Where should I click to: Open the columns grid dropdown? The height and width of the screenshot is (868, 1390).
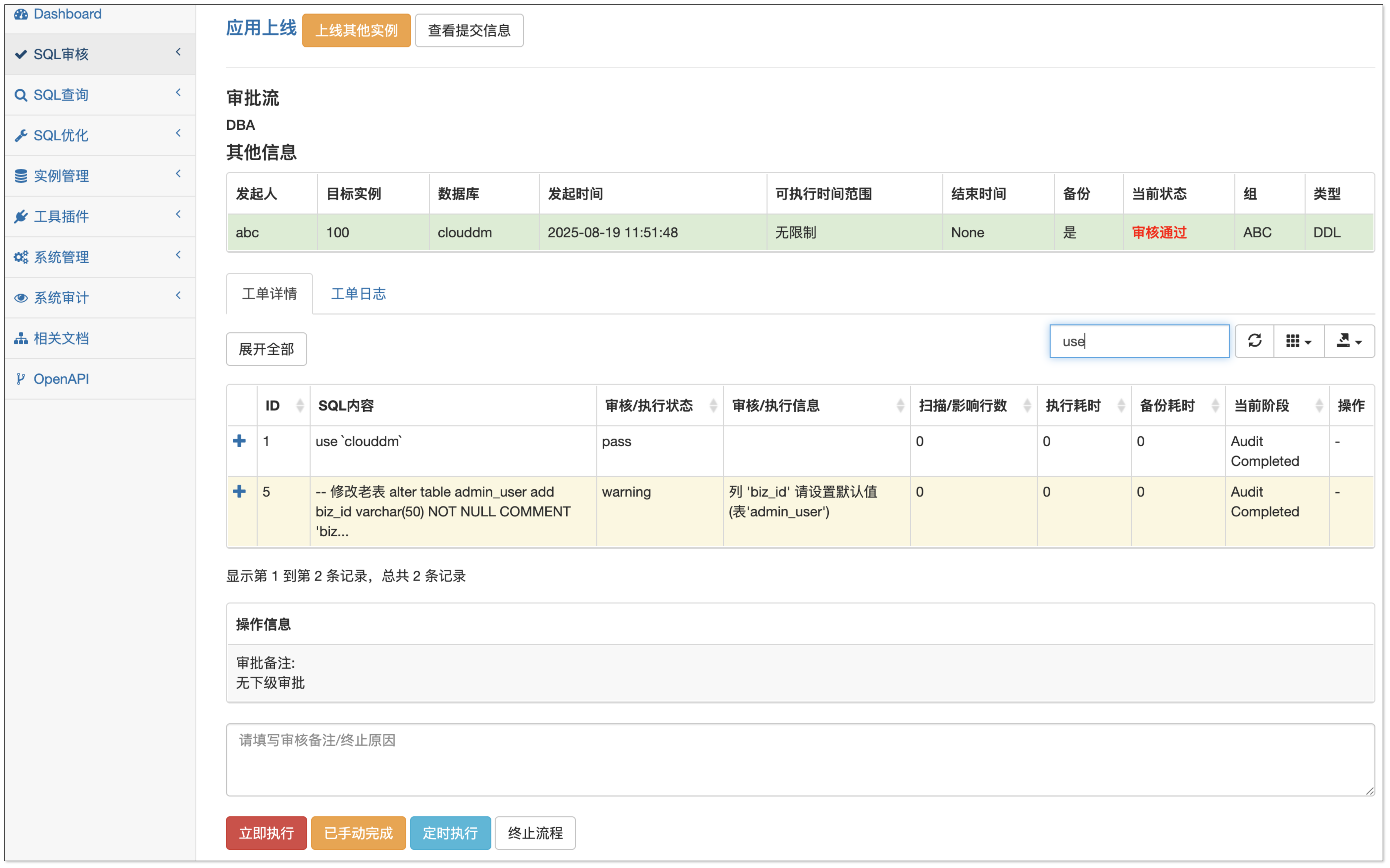tap(1298, 341)
